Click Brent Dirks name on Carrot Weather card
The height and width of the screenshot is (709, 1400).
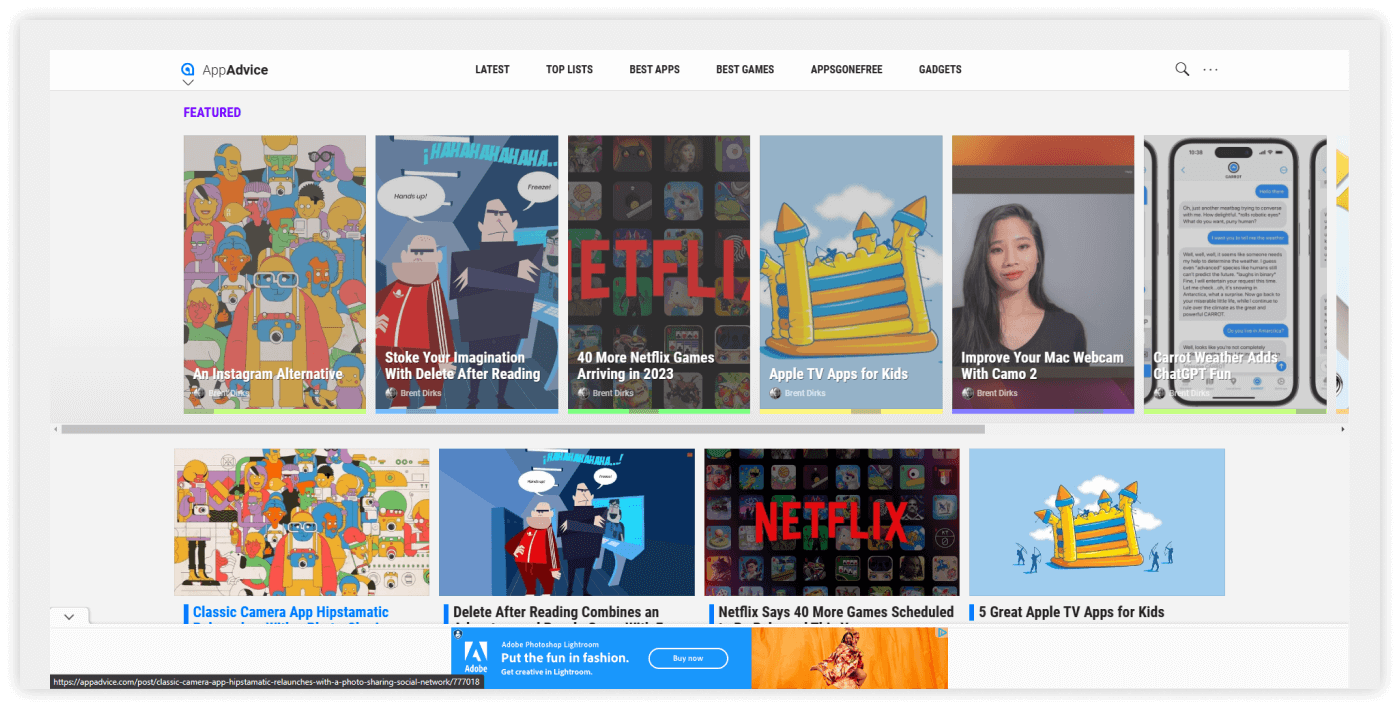coord(1189,393)
